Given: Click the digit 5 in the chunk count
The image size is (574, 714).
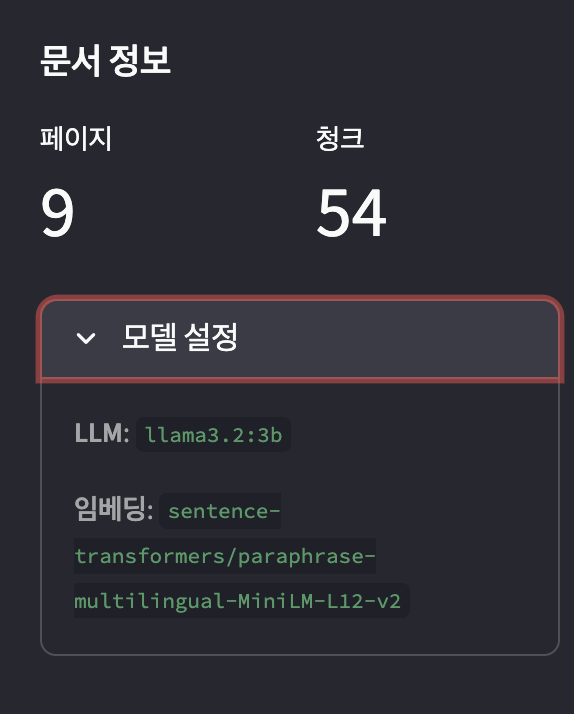Looking at the screenshot, I should [333, 213].
